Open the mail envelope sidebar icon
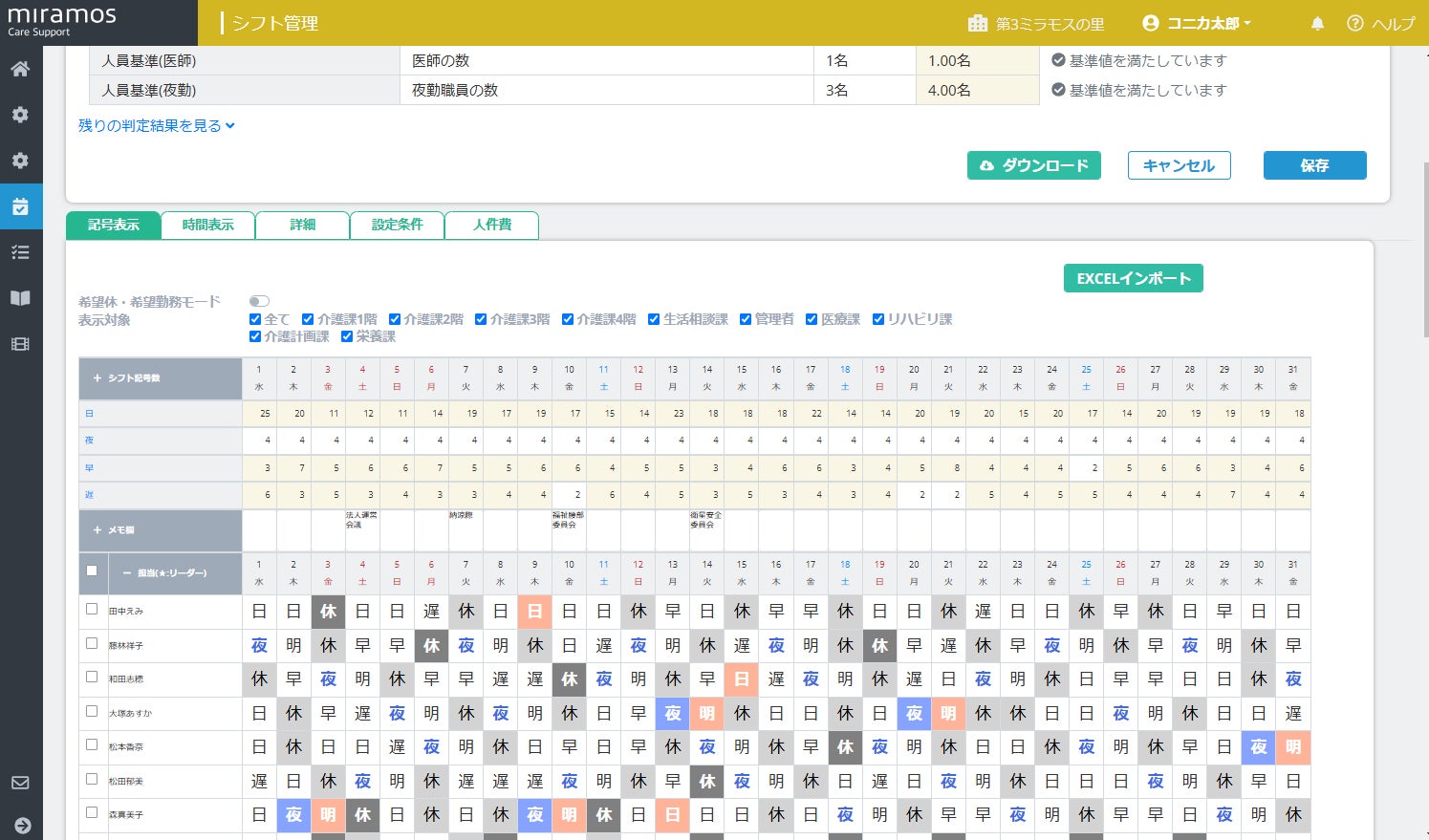 pyautogui.click(x=20, y=783)
